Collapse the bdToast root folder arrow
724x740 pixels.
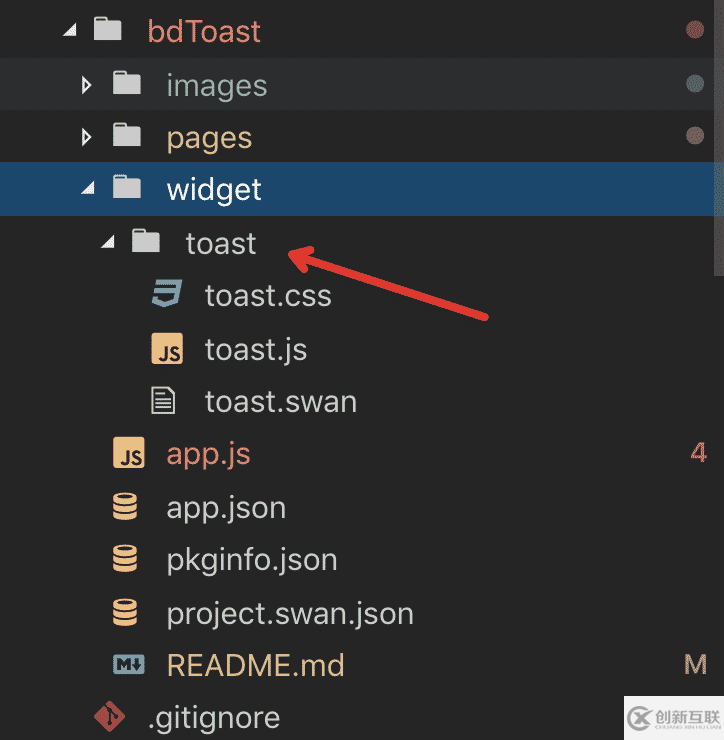point(68,30)
